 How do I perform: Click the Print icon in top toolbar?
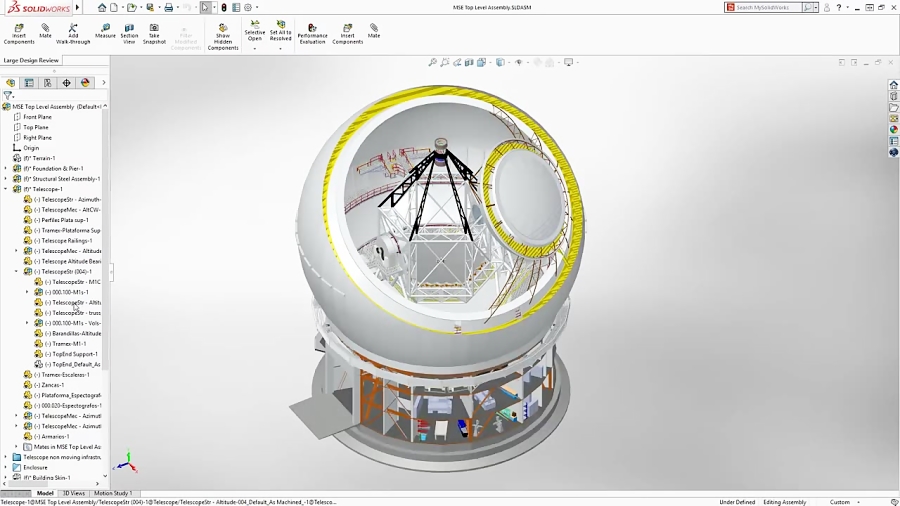point(168,8)
